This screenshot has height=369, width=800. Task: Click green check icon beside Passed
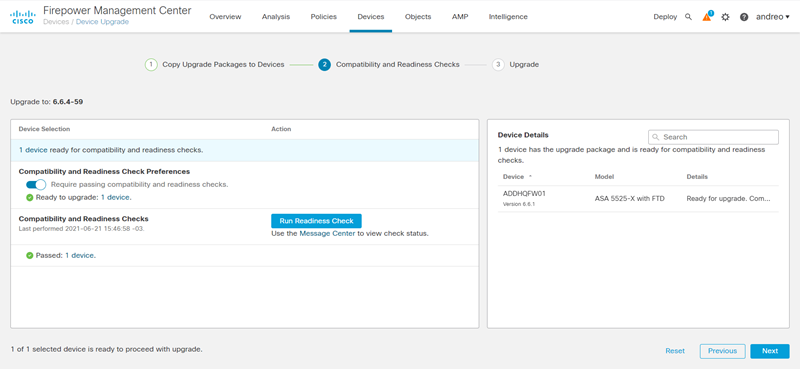30,255
